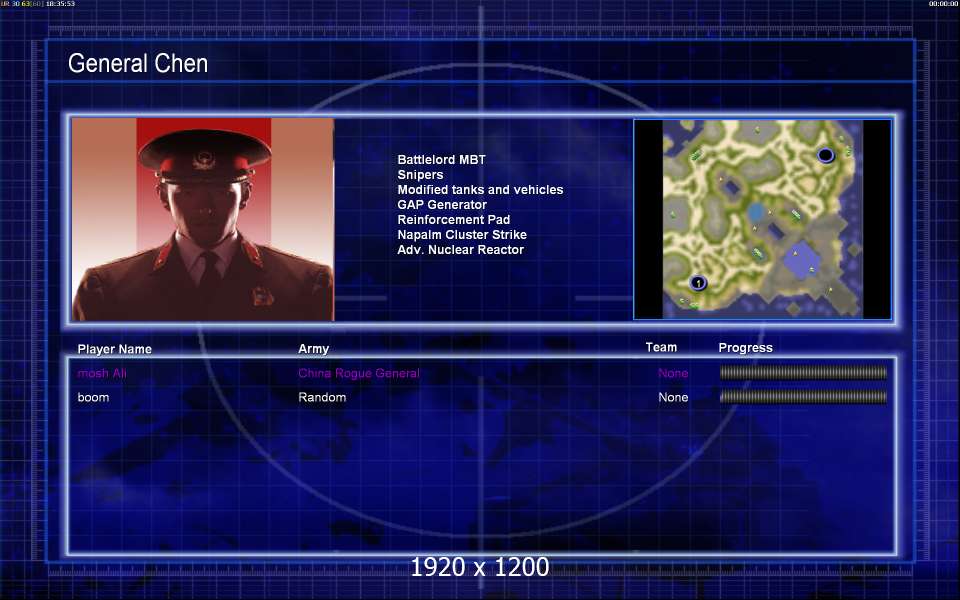Click the Team column header

click(661, 347)
